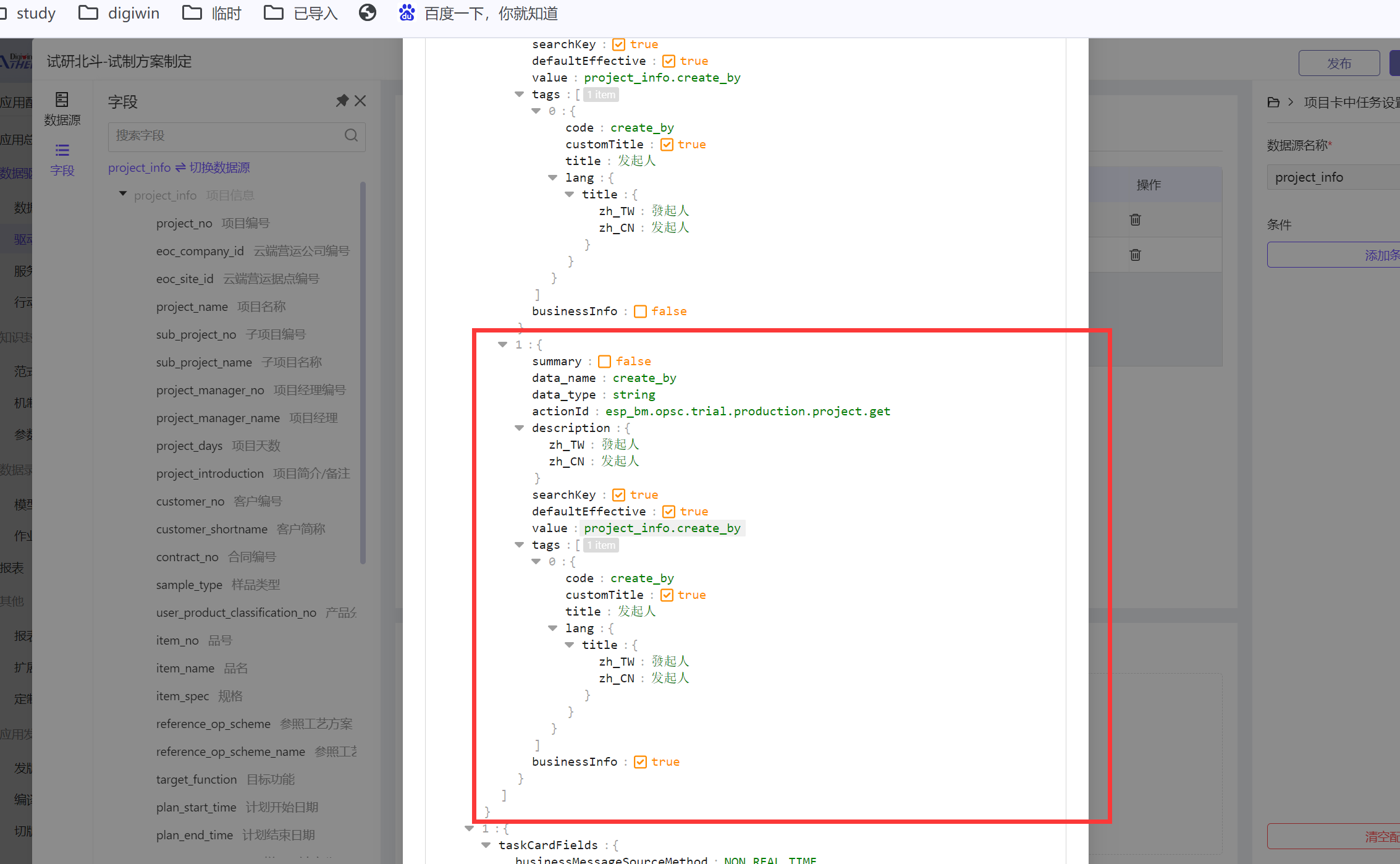Viewport: 1400px width, 864px height.
Task: Click the Athena app logo
Action: point(16,61)
